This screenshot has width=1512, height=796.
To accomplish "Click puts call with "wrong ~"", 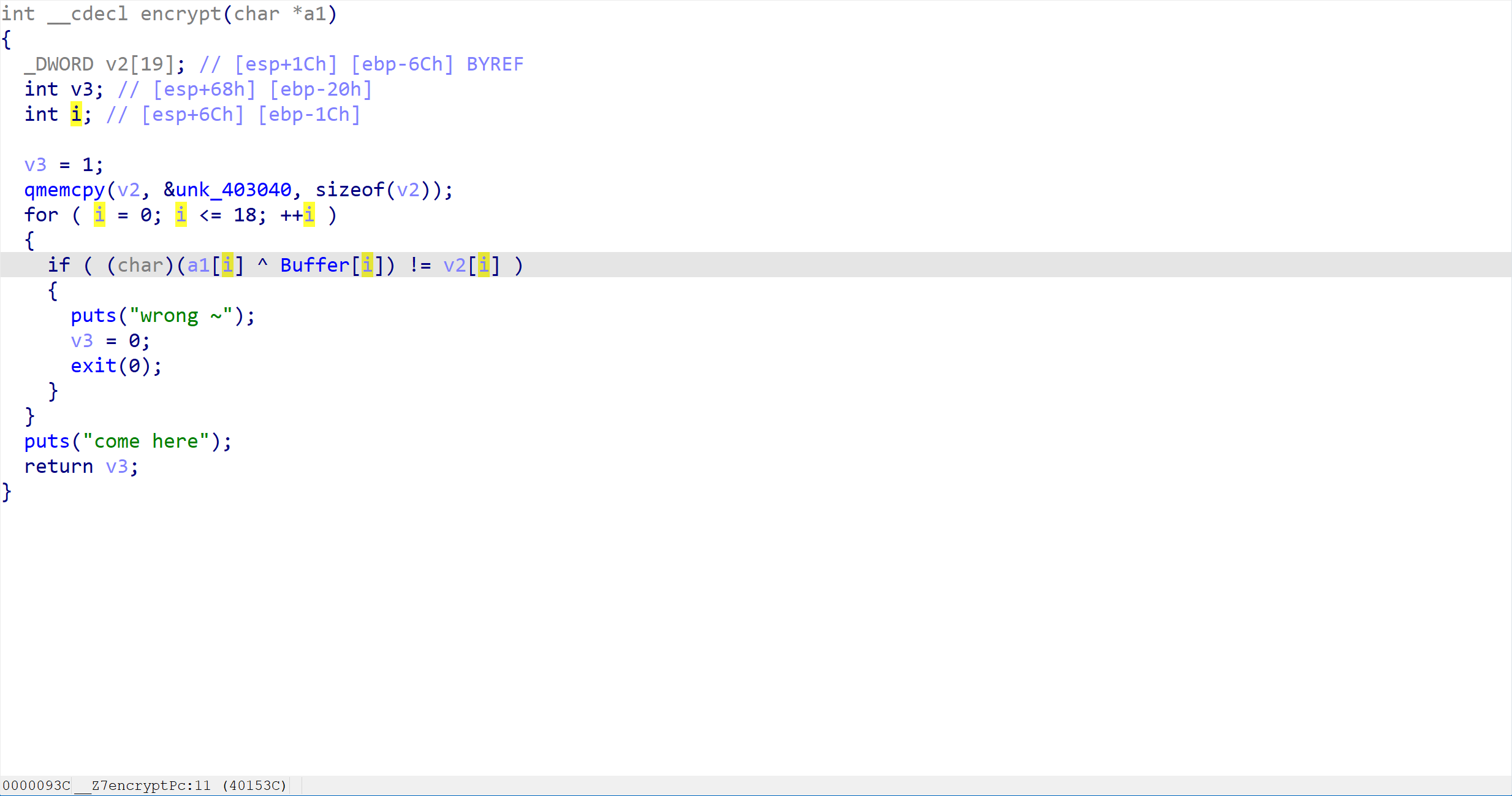I will pos(93,315).
